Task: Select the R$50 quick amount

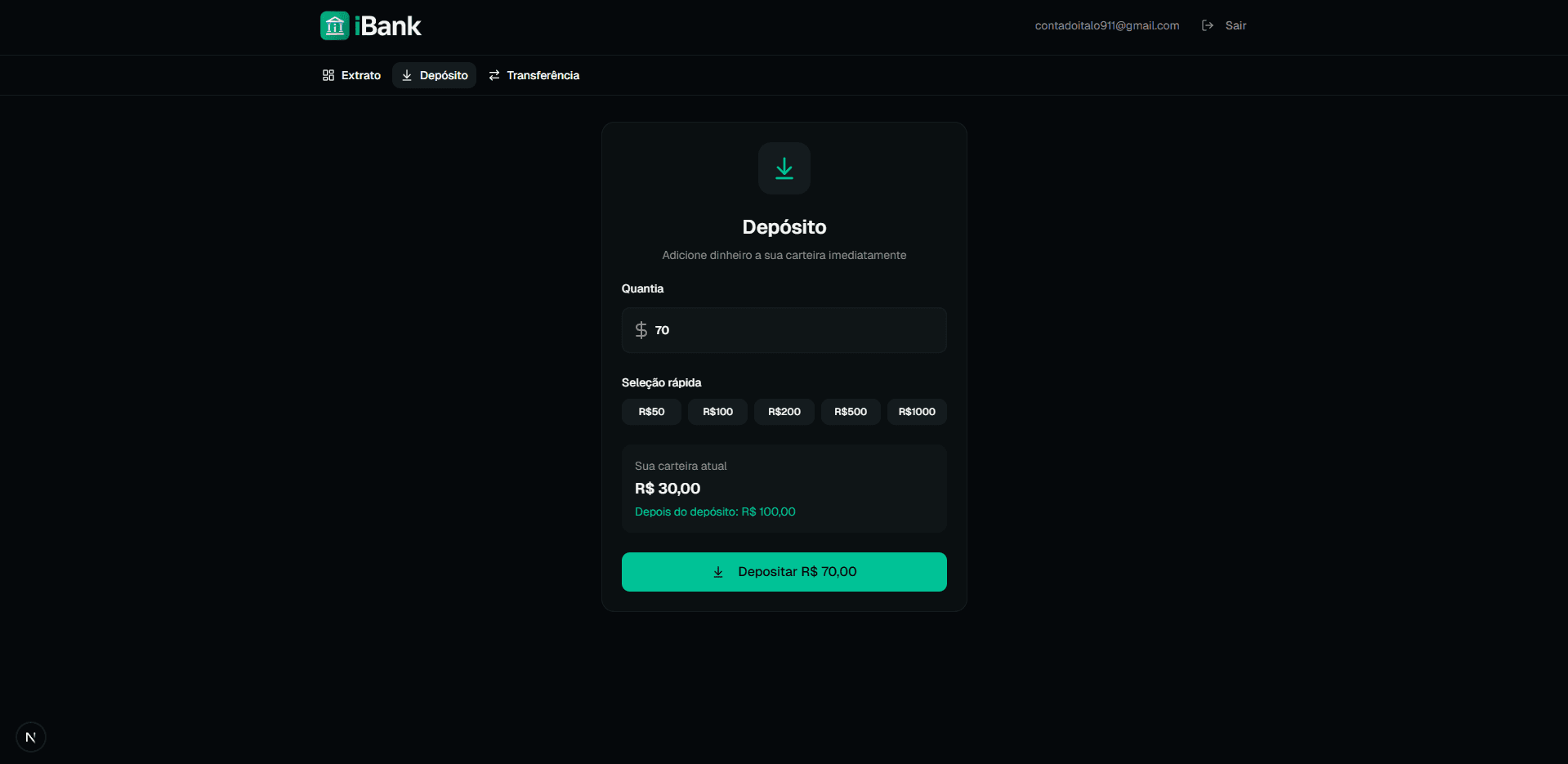Action: [x=650, y=412]
